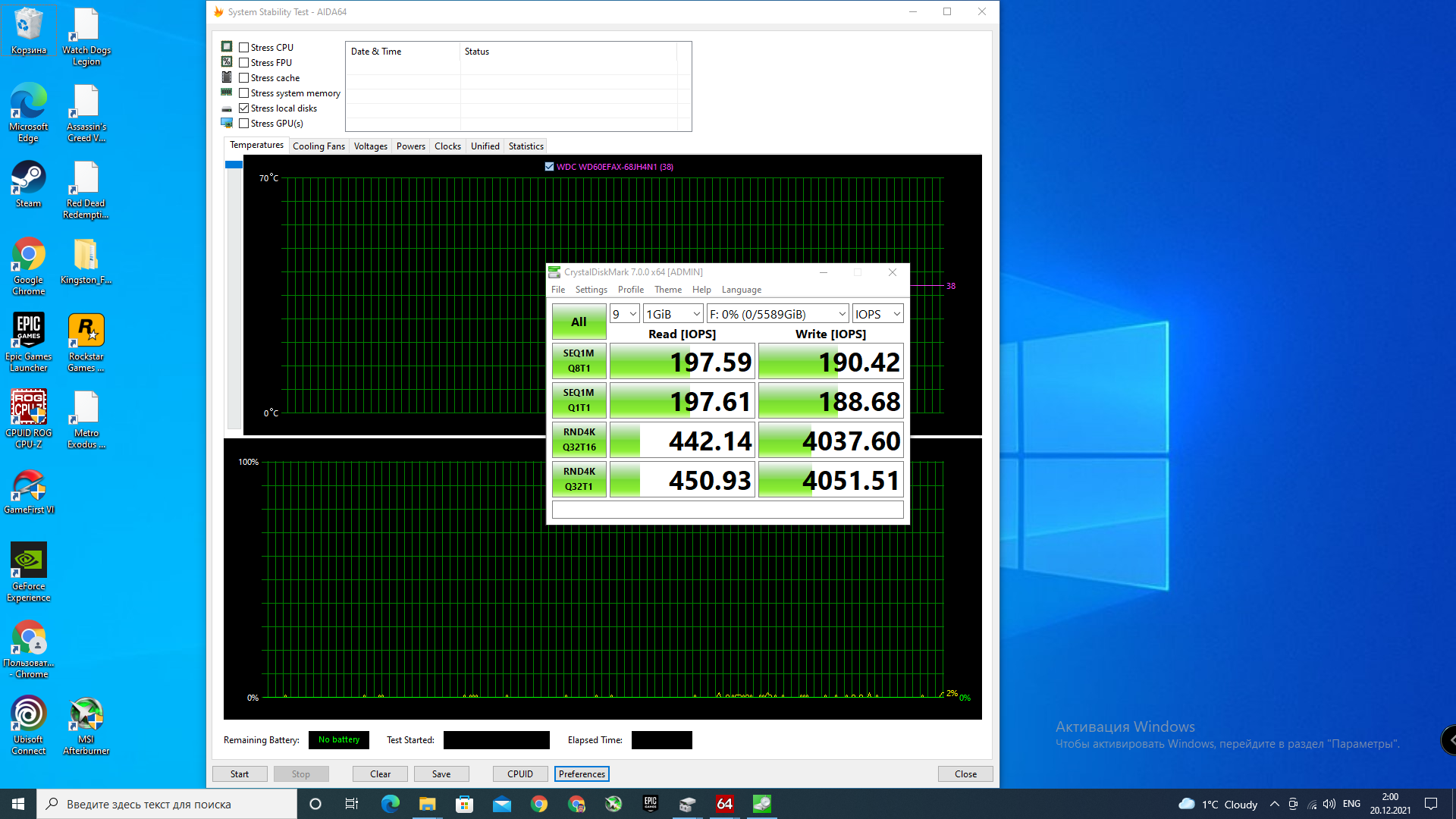Image resolution: width=1456 pixels, height=819 pixels.
Task: Switch to the Cooling Fans tab
Action: coord(318,146)
